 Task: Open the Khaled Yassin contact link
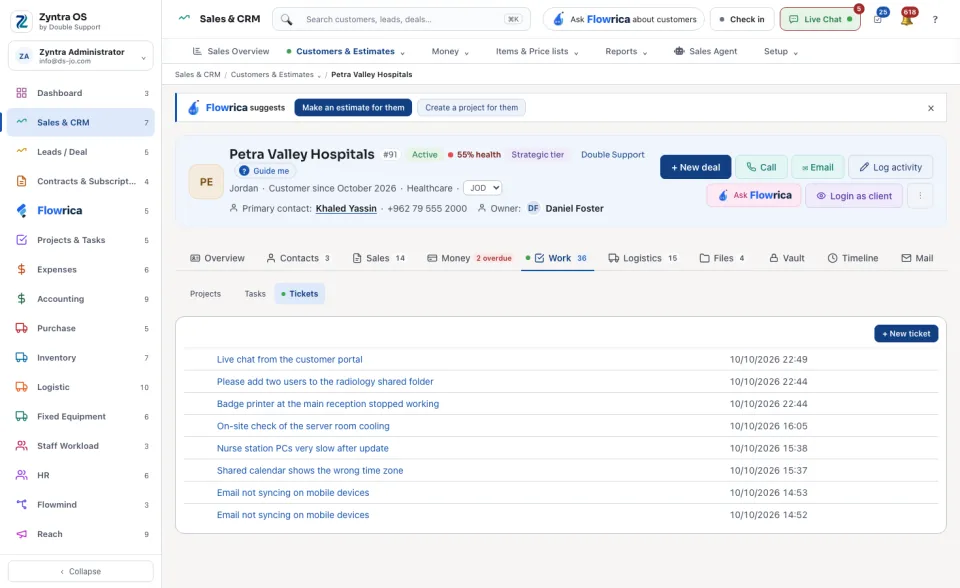coord(346,209)
